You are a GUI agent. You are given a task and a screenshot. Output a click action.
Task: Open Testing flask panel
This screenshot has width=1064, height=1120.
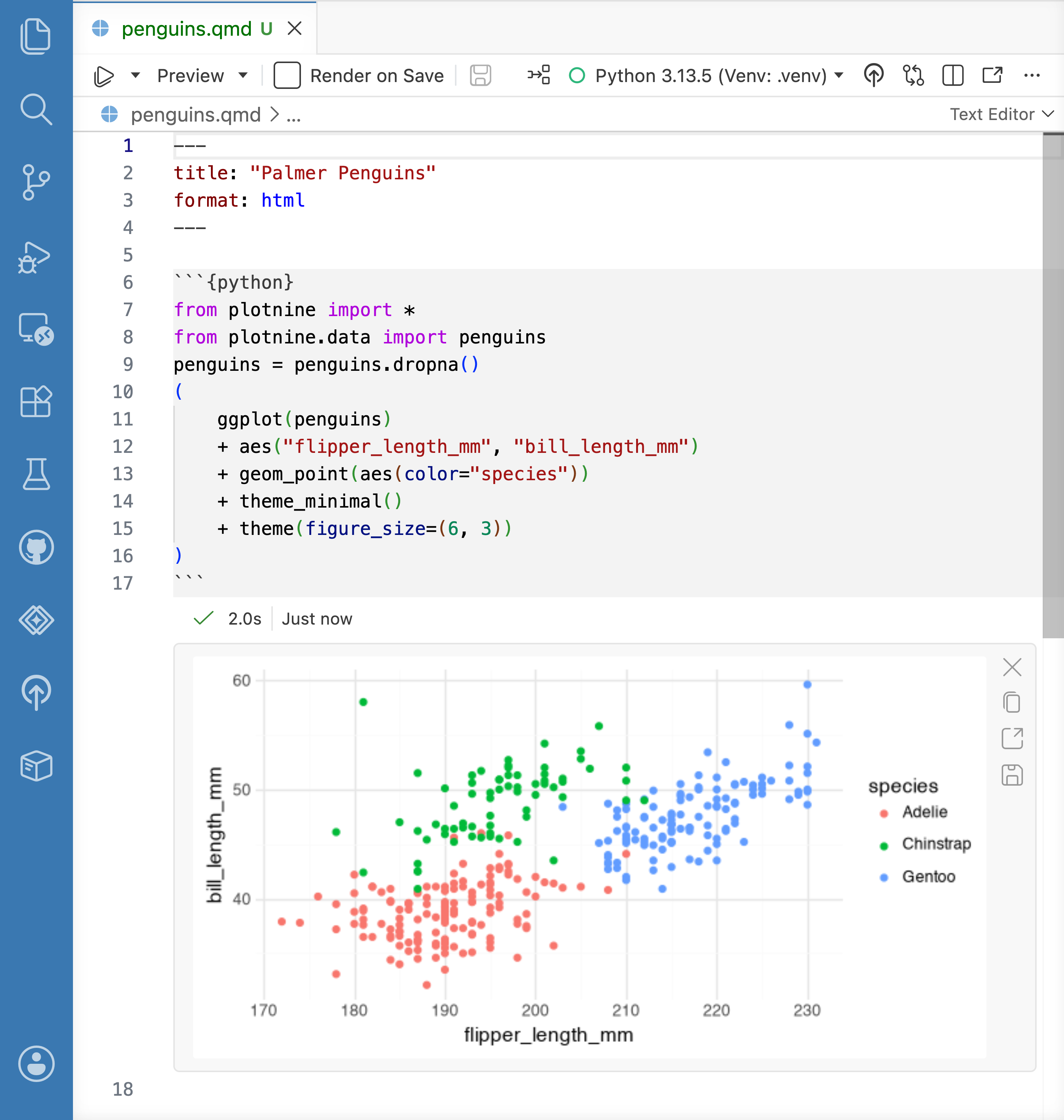tap(36, 474)
